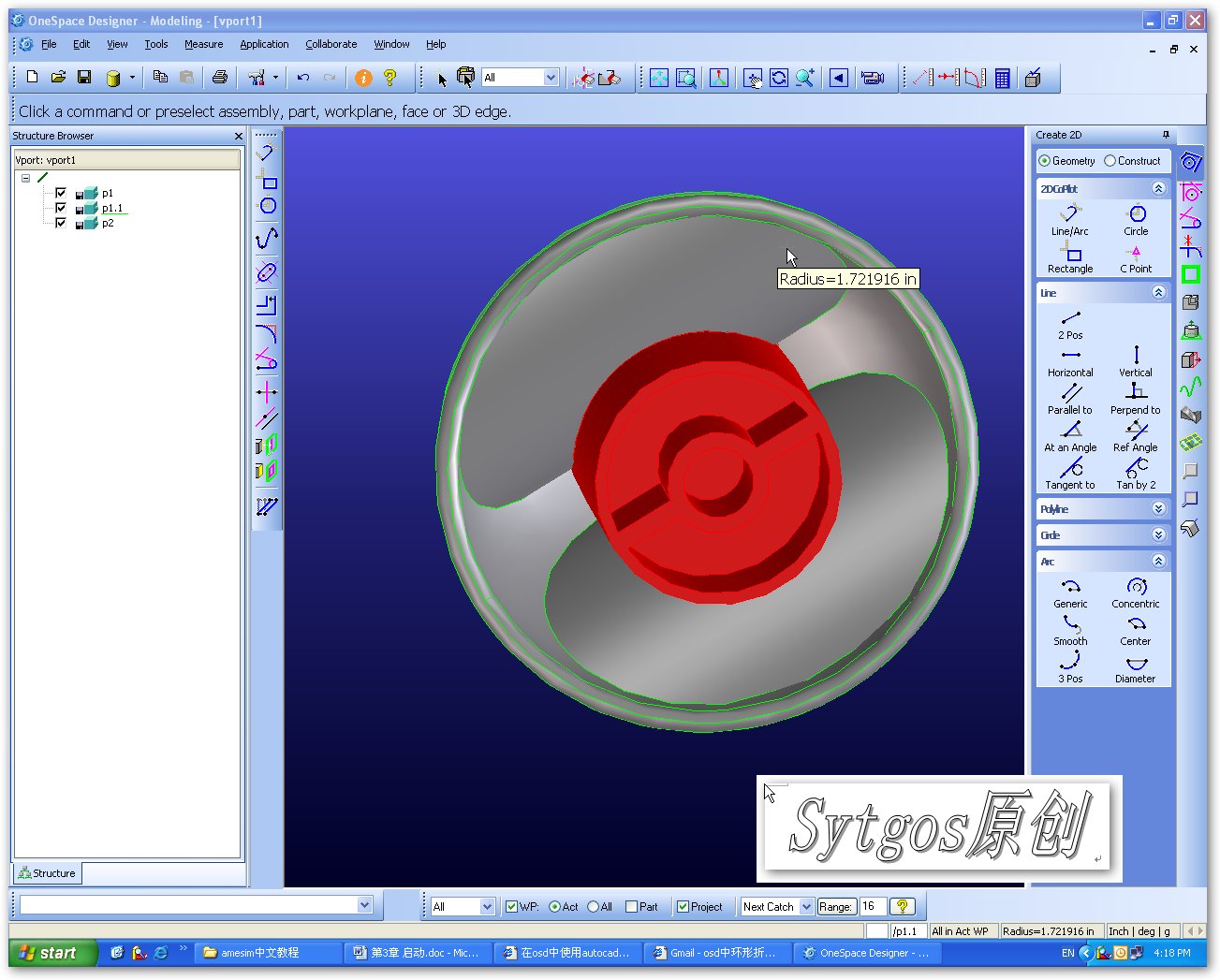
Task: Click the yellow cylinder part icon
Action: [113, 78]
